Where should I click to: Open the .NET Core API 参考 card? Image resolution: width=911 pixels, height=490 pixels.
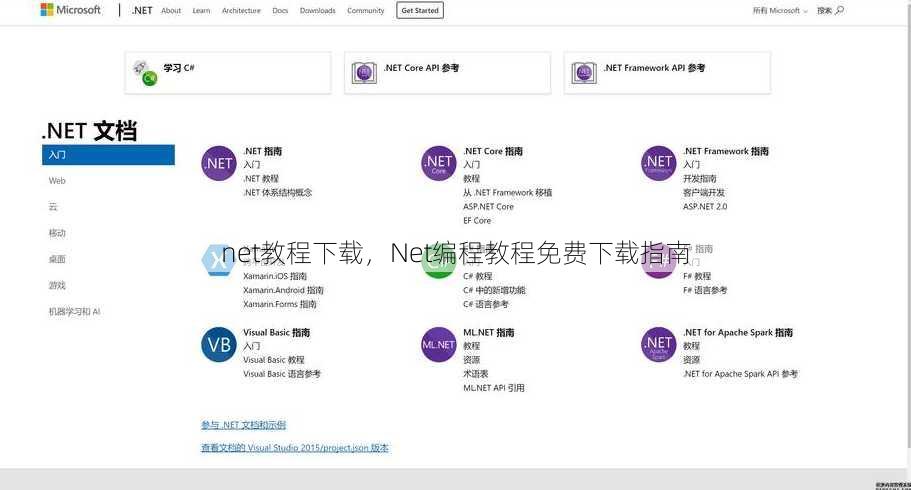[x=447, y=73]
